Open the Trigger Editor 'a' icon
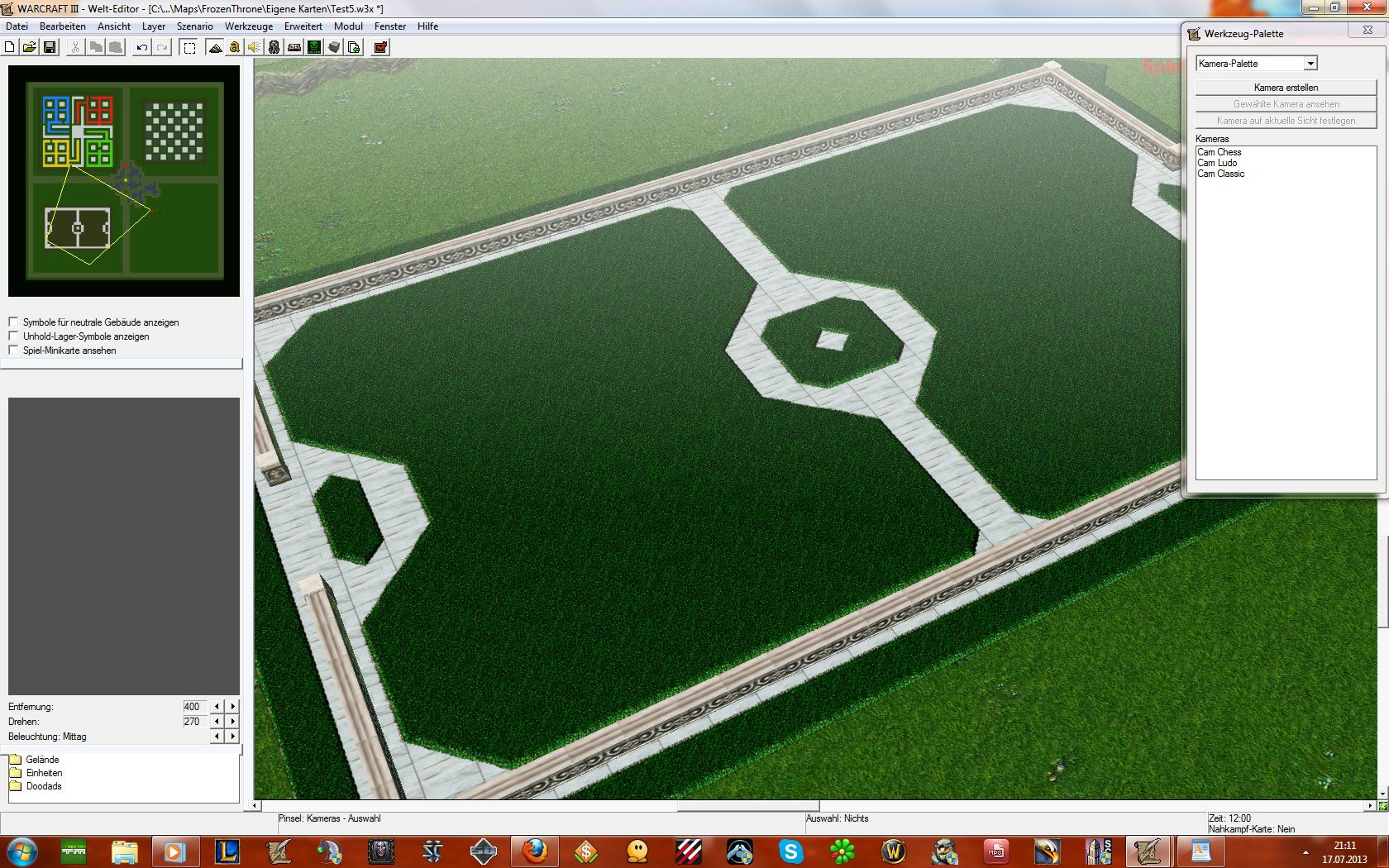This screenshot has height=868, width=1389. coord(235,47)
